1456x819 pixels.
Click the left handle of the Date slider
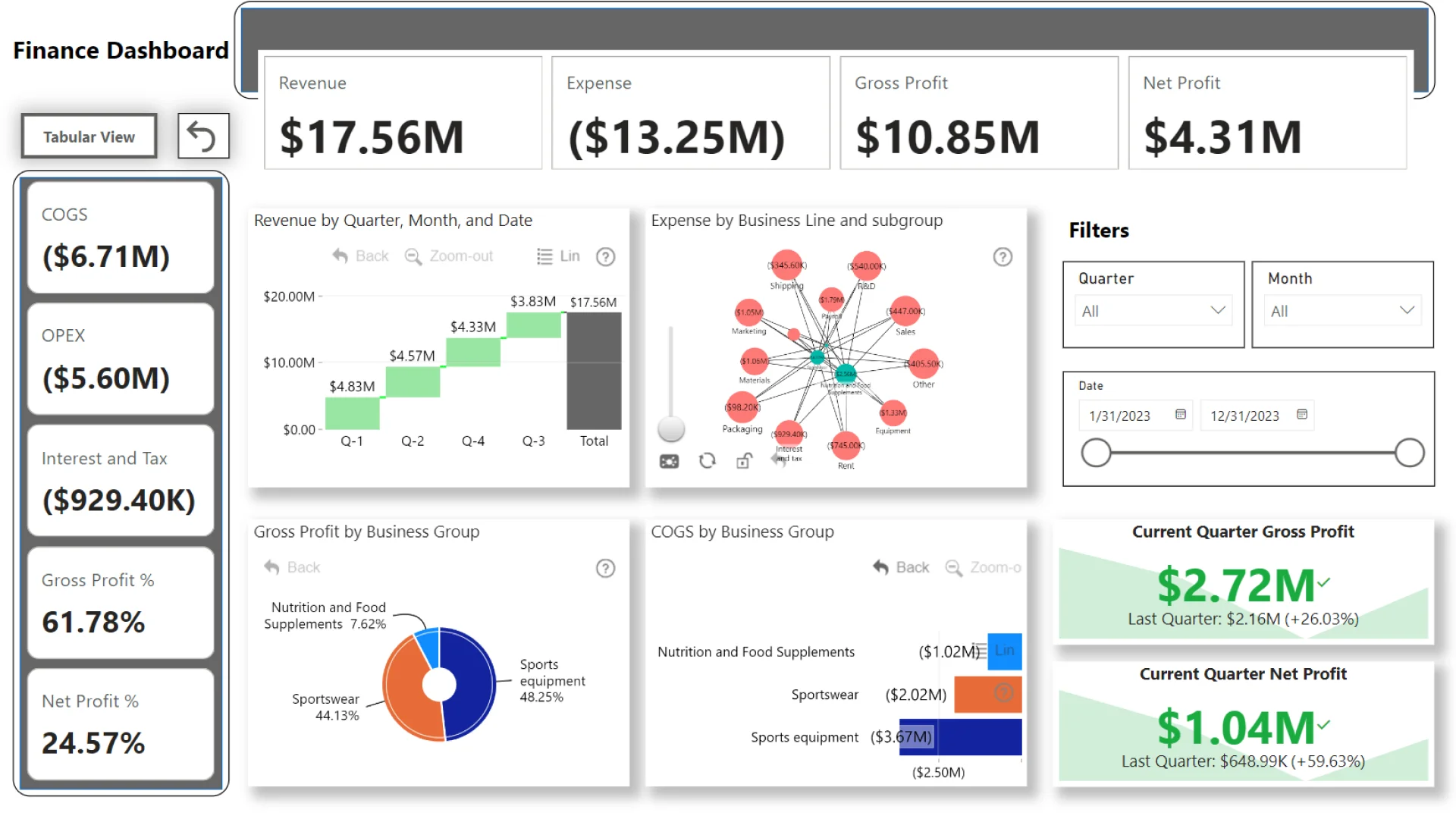[x=1096, y=453]
